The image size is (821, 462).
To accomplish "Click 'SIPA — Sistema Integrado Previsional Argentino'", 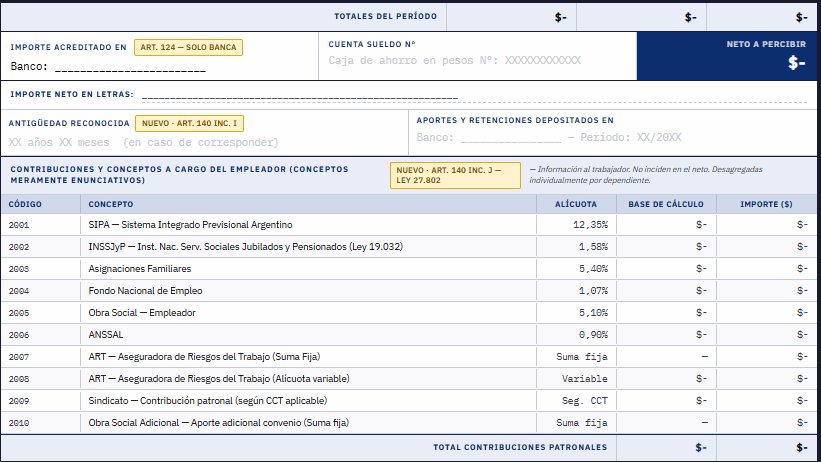I will pyautogui.click(x=191, y=225).
